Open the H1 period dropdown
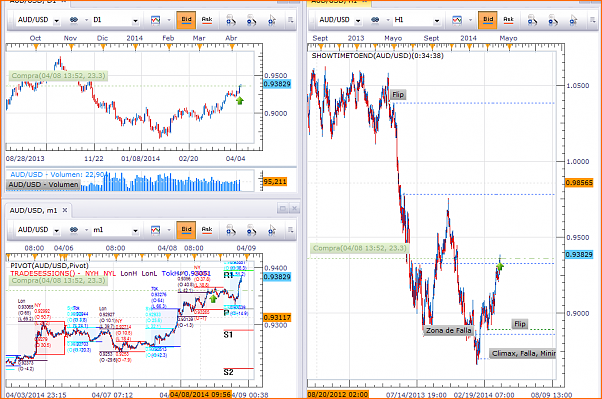This screenshot has height=399, width=602. tap(437, 21)
